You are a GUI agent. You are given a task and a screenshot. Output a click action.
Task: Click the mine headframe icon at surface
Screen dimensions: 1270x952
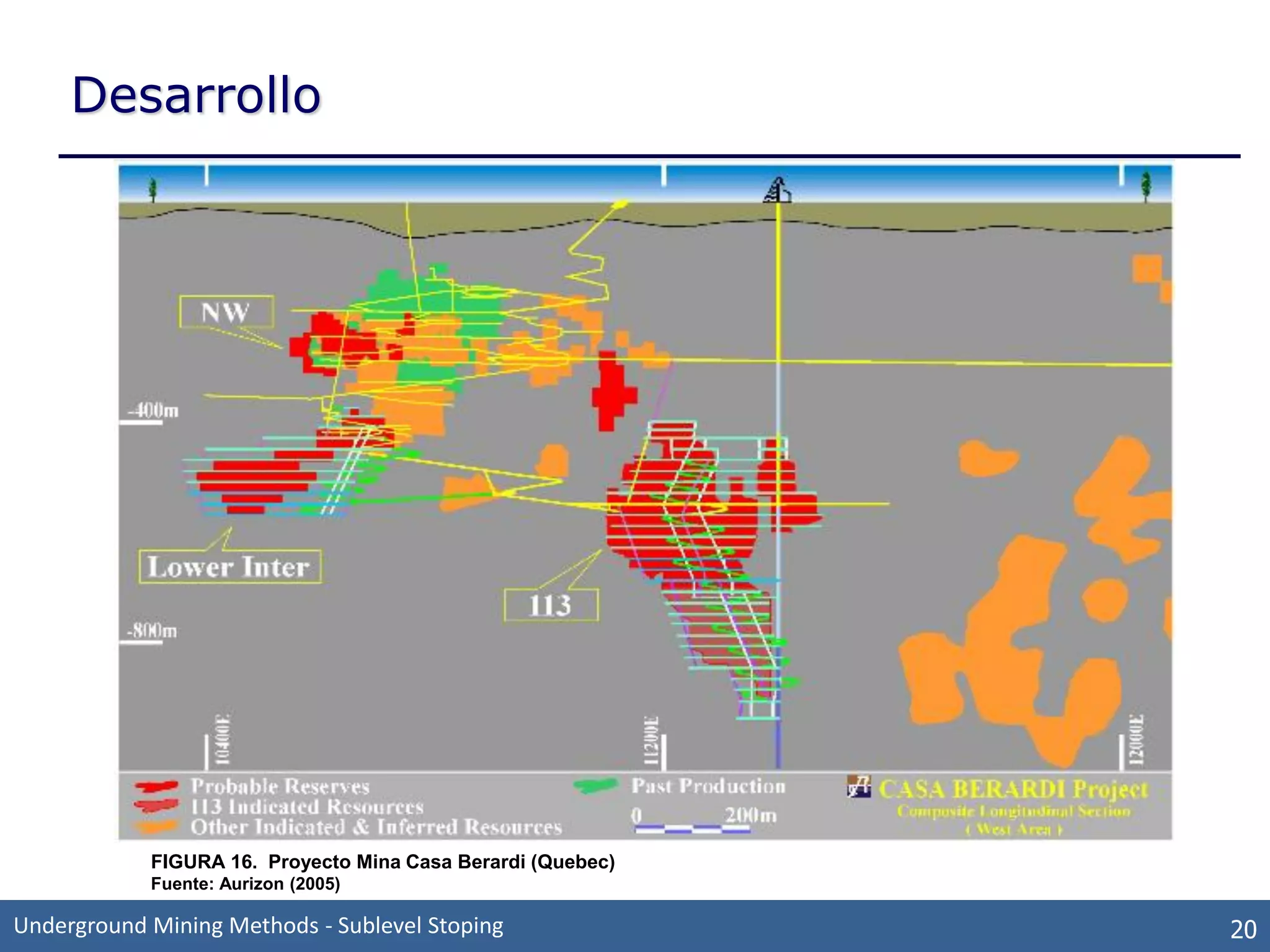[x=777, y=190]
